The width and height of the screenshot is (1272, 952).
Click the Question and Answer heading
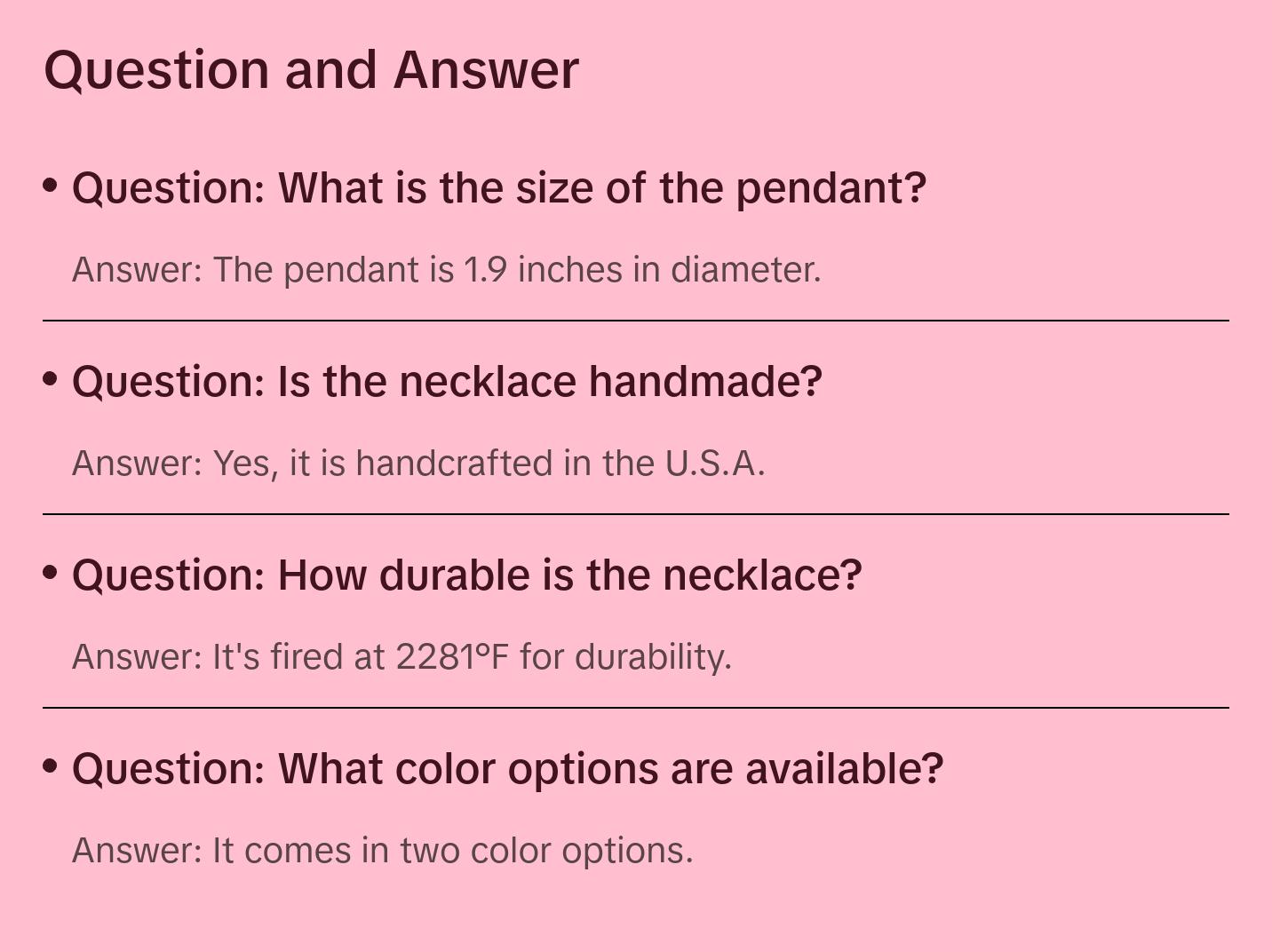(x=311, y=69)
